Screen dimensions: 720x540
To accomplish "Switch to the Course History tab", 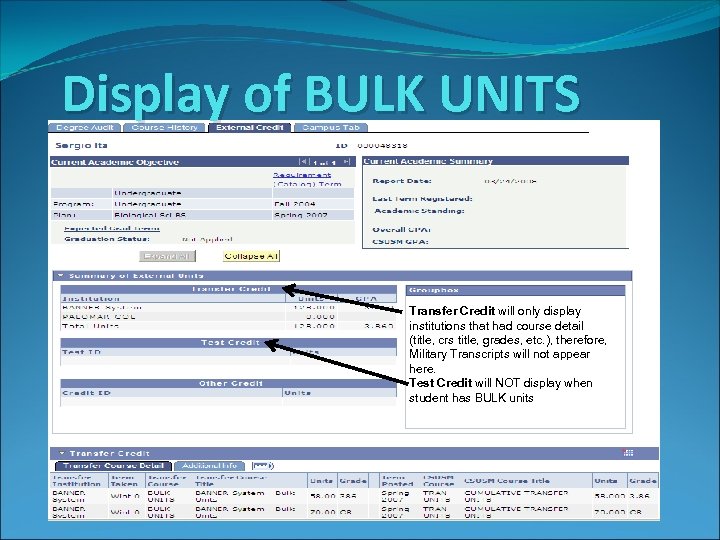I will point(164,127).
